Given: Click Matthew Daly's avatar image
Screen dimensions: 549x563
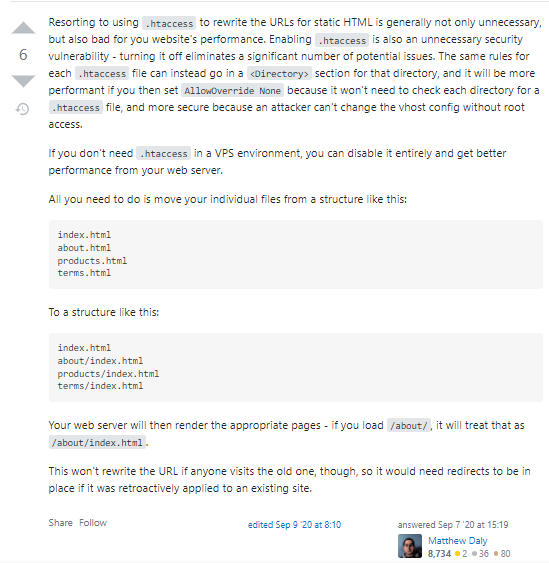Looking at the screenshot, I should 410,546.
